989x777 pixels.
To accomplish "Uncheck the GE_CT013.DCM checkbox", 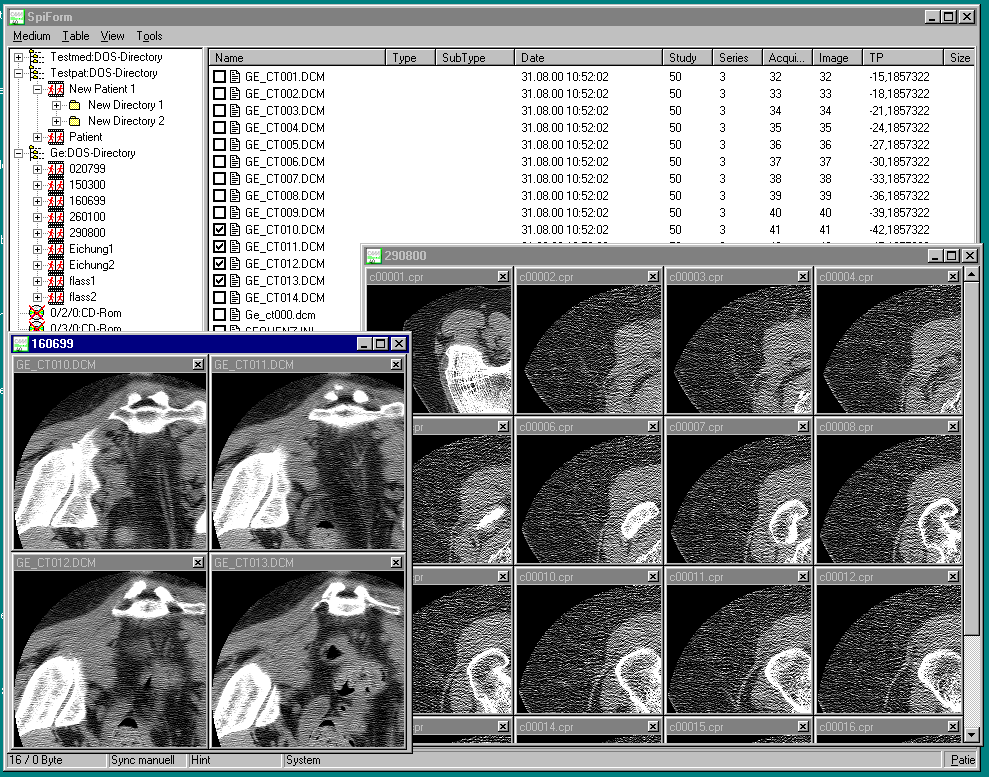I will 219,281.
